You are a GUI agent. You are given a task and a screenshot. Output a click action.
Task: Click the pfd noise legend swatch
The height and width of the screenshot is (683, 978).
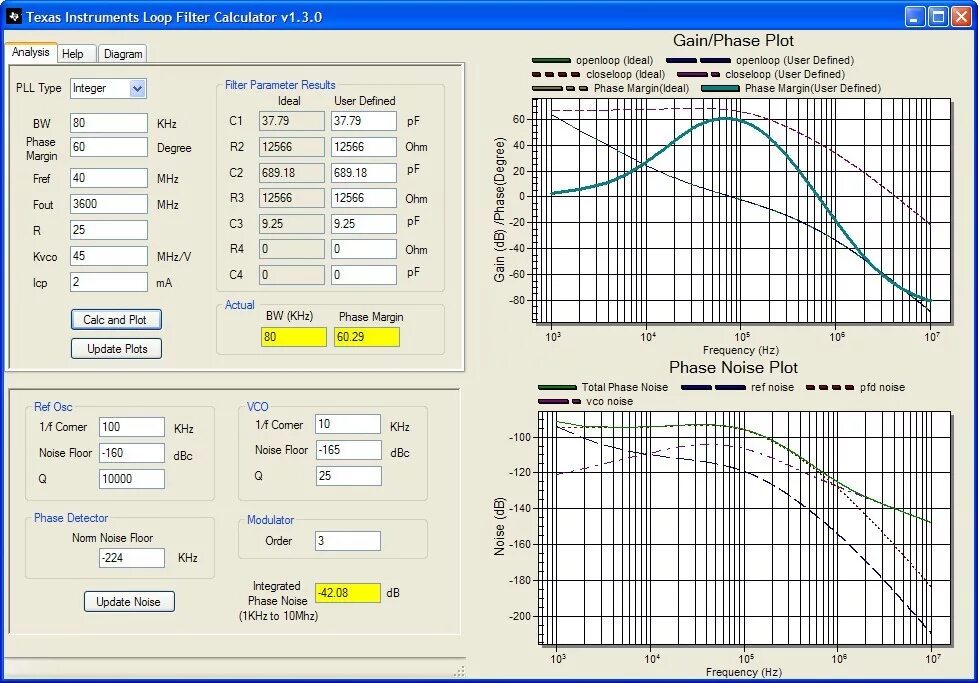click(x=830, y=387)
